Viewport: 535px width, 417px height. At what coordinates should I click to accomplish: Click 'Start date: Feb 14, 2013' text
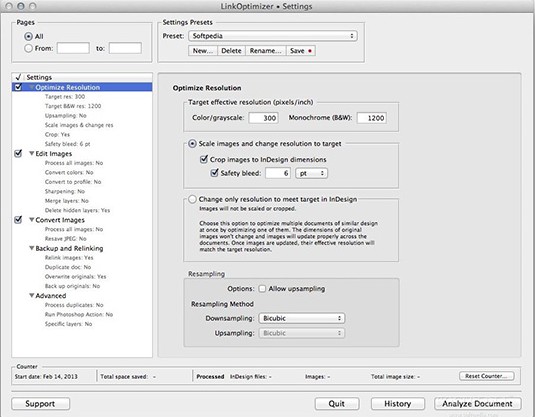point(46,376)
